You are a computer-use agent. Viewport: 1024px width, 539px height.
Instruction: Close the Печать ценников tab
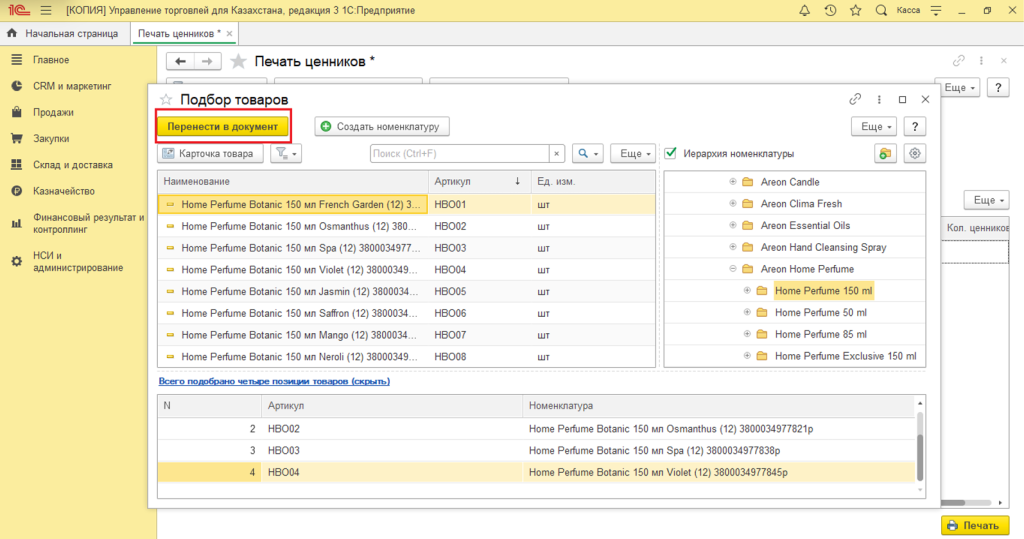pos(229,33)
